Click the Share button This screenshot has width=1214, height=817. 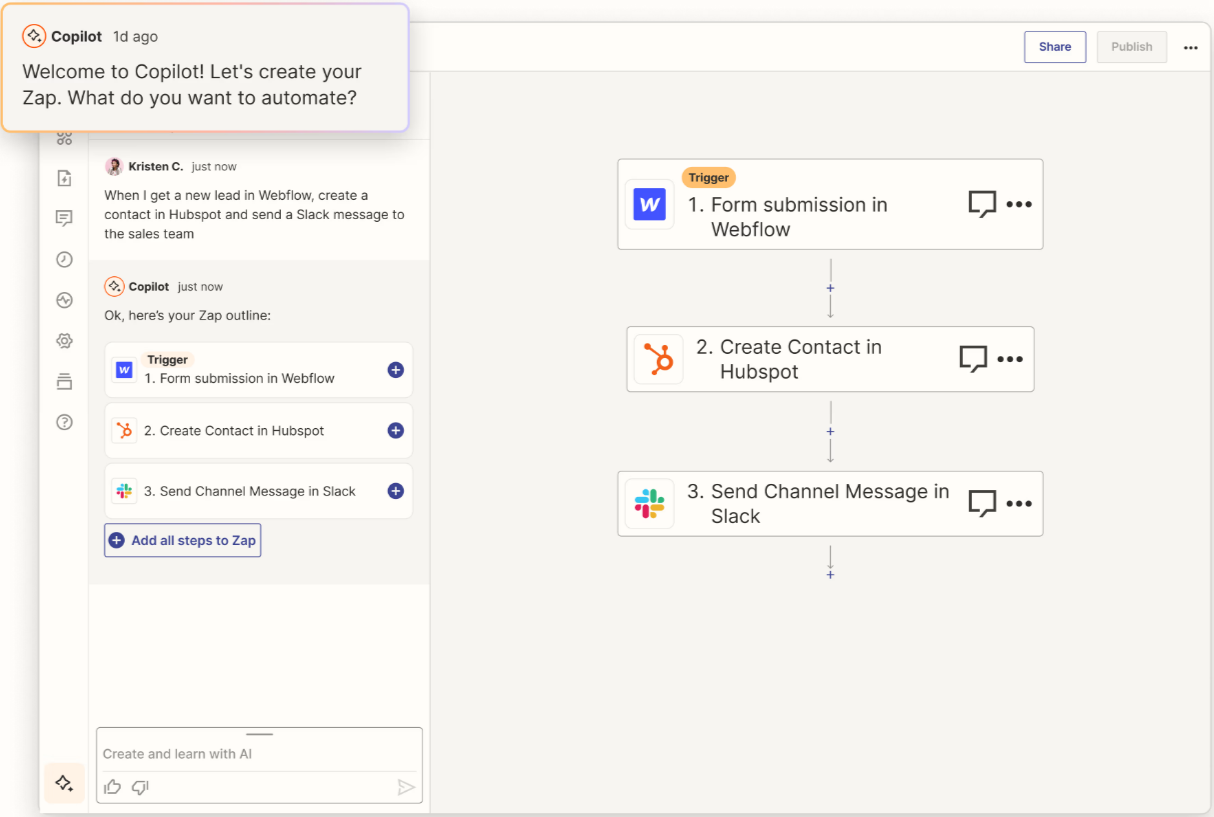(x=1055, y=47)
